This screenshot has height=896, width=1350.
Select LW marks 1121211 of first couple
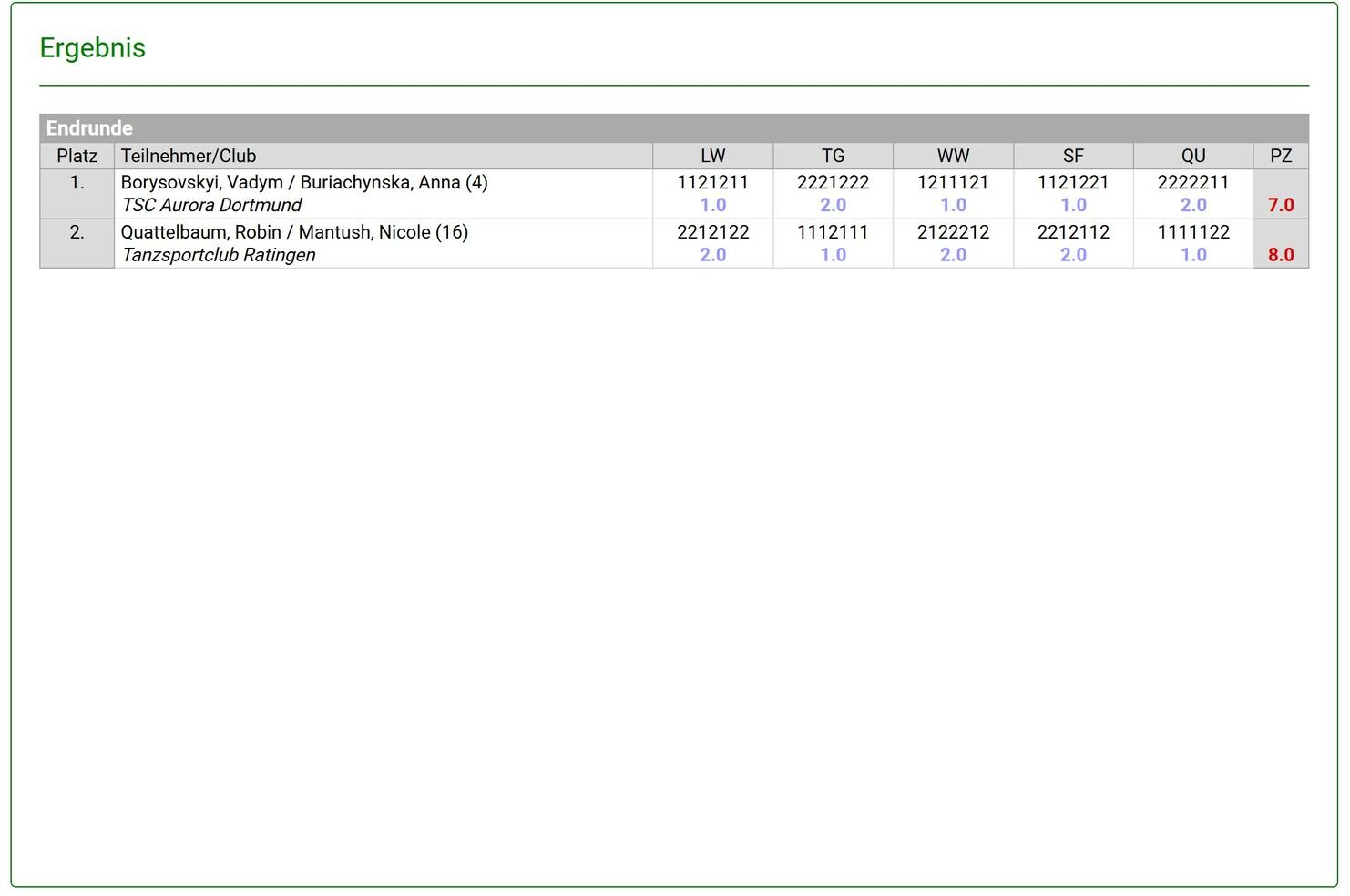point(712,182)
